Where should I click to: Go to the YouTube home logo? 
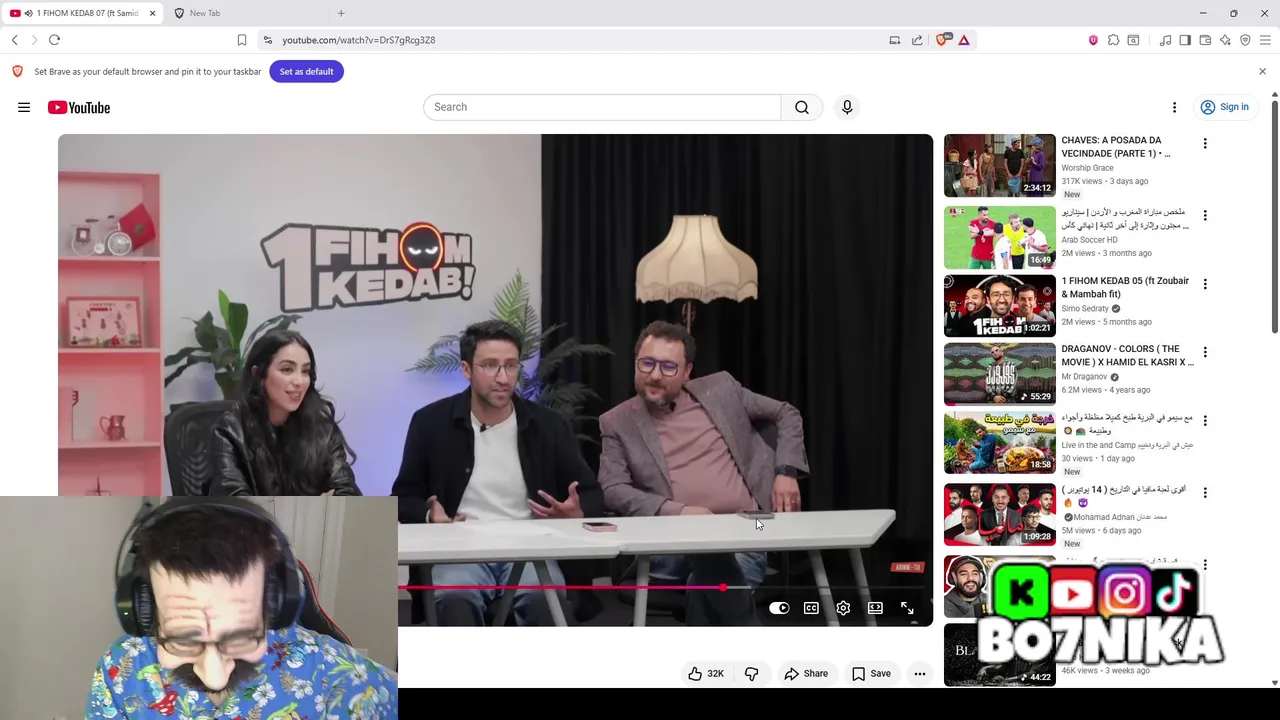coord(79,107)
